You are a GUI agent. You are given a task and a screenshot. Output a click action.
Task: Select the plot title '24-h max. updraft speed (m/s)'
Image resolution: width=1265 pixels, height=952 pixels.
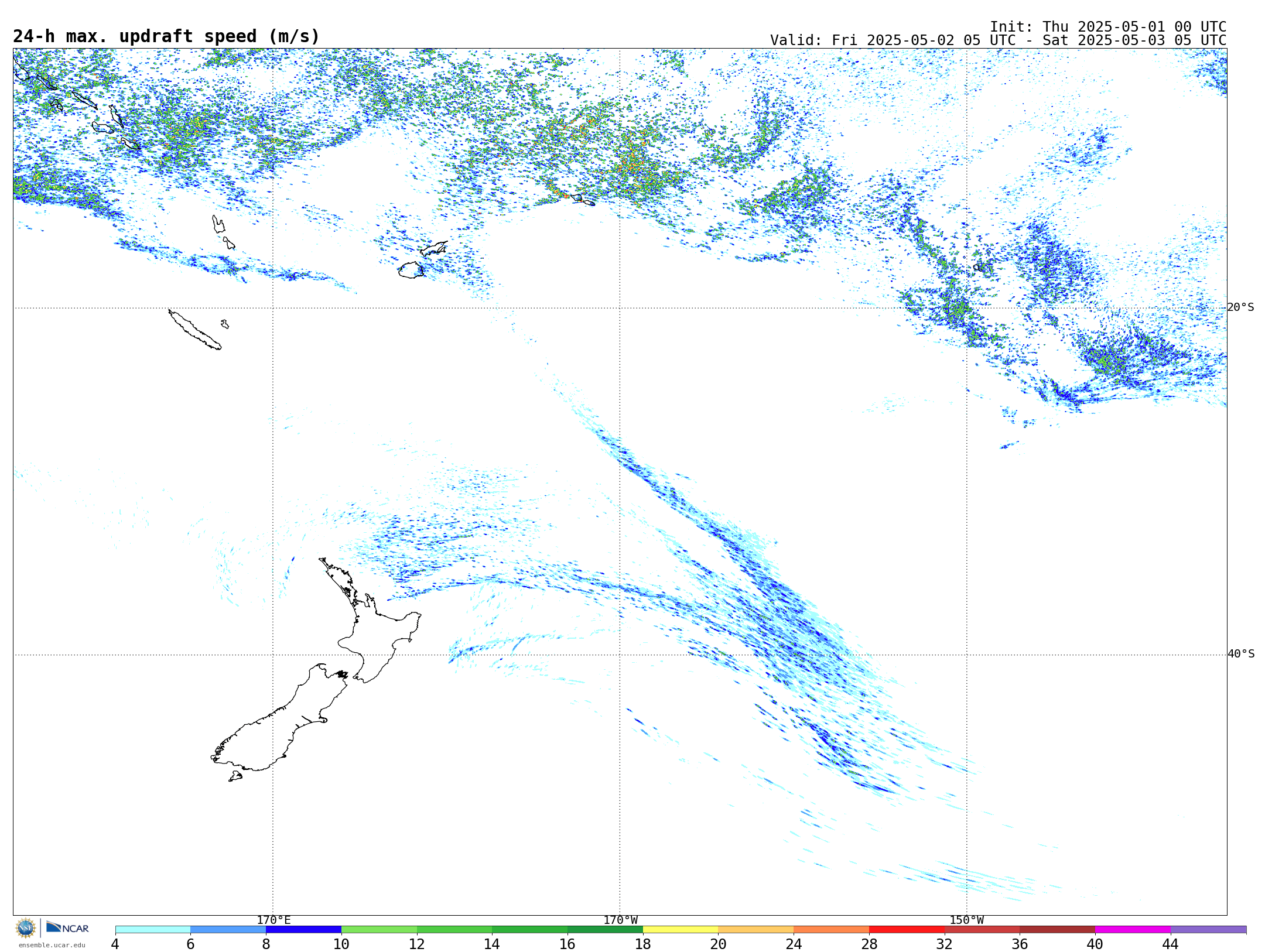tap(166, 36)
